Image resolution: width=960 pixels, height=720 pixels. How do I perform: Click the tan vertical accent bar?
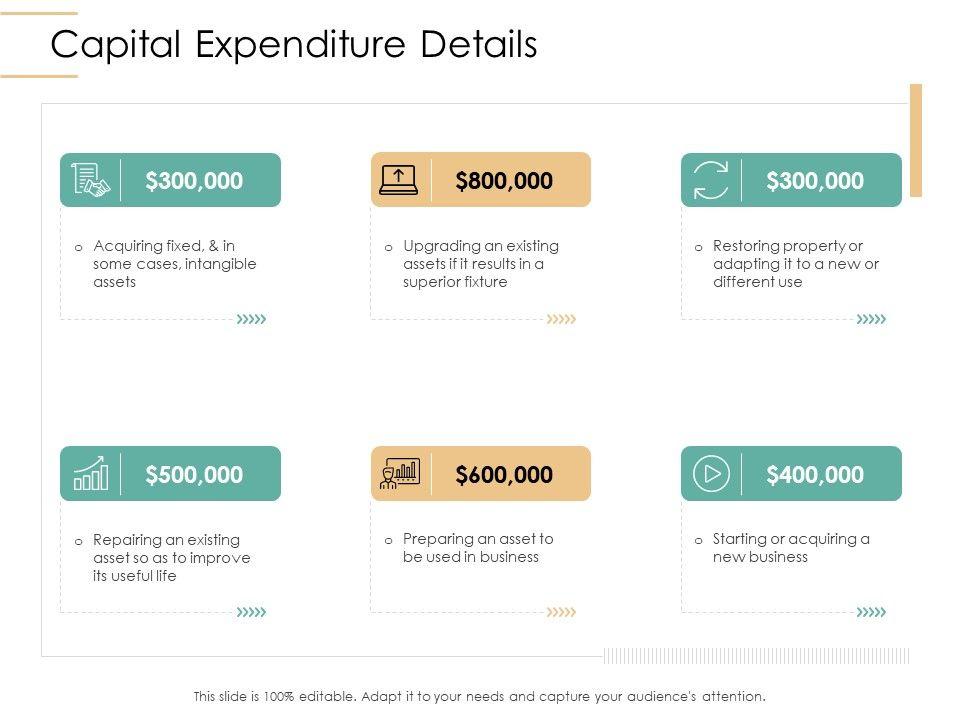point(915,139)
